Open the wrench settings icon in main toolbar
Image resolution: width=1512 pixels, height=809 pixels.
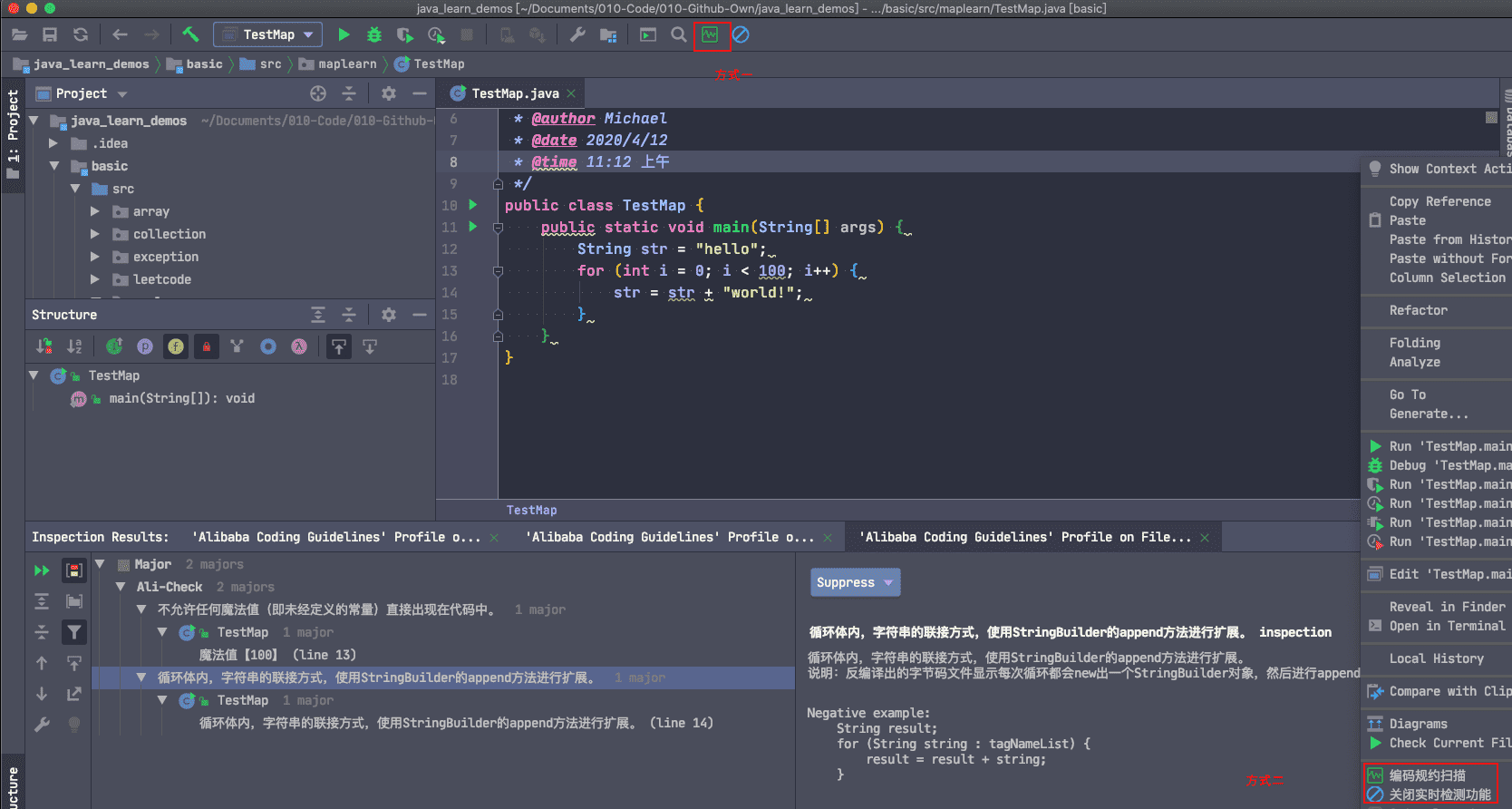click(577, 34)
